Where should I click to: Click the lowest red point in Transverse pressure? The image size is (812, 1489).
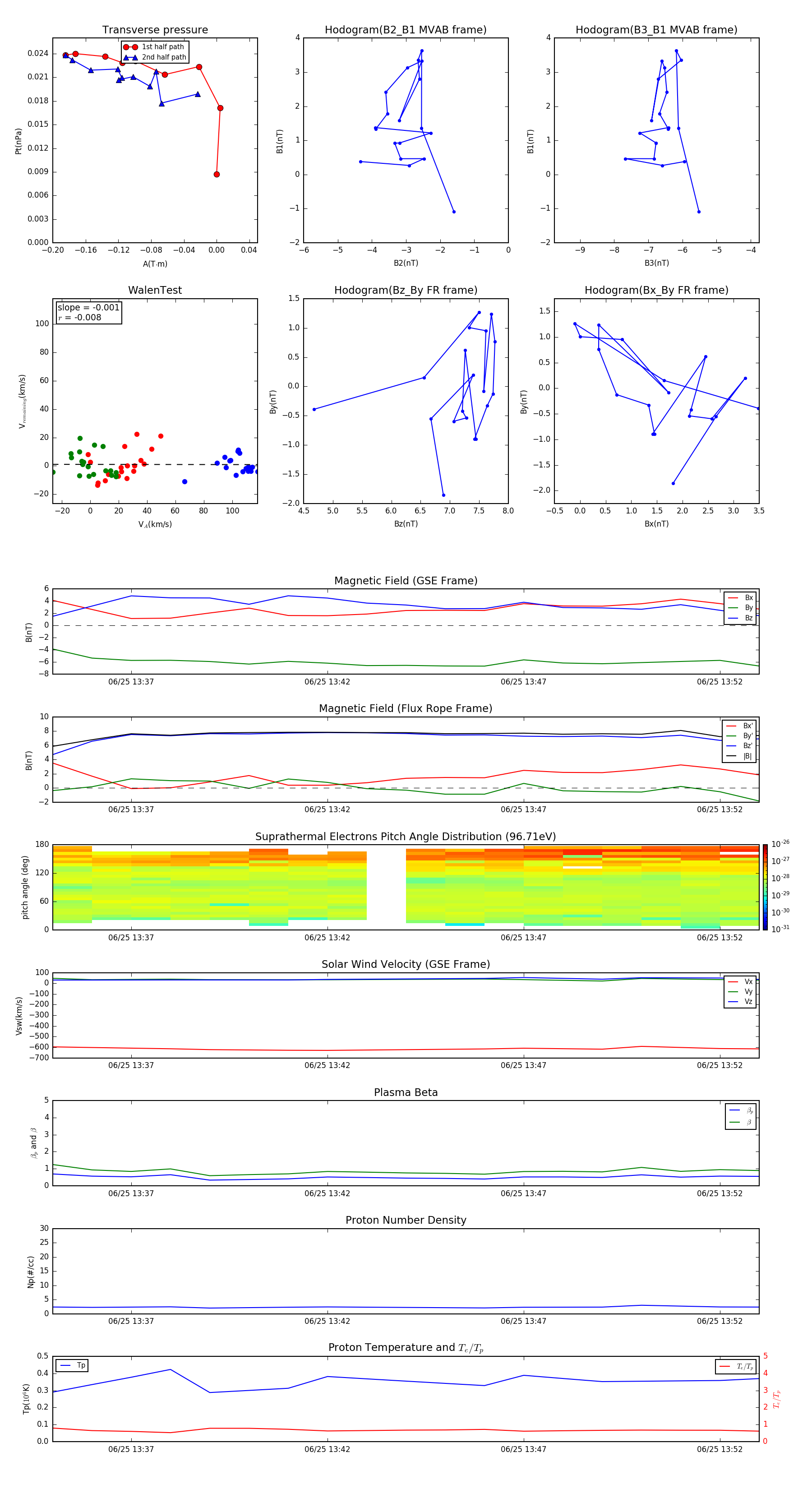(217, 175)
